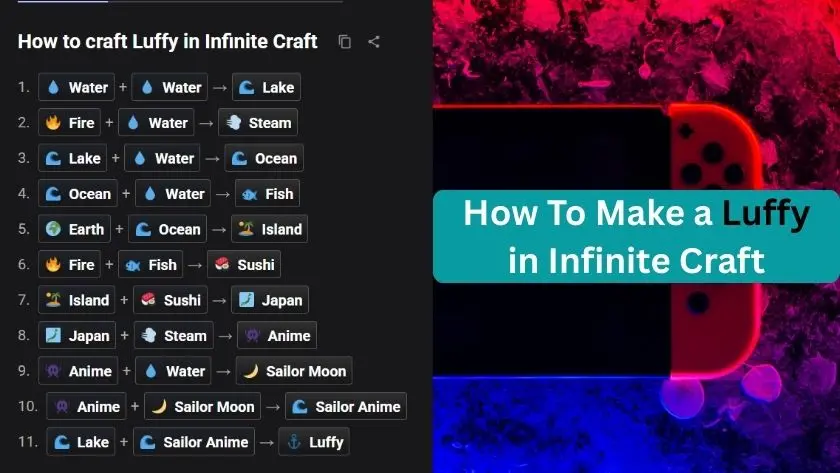840x473 pixels.
Task: Click the Island chip in step 7
Action: point(77,300)
